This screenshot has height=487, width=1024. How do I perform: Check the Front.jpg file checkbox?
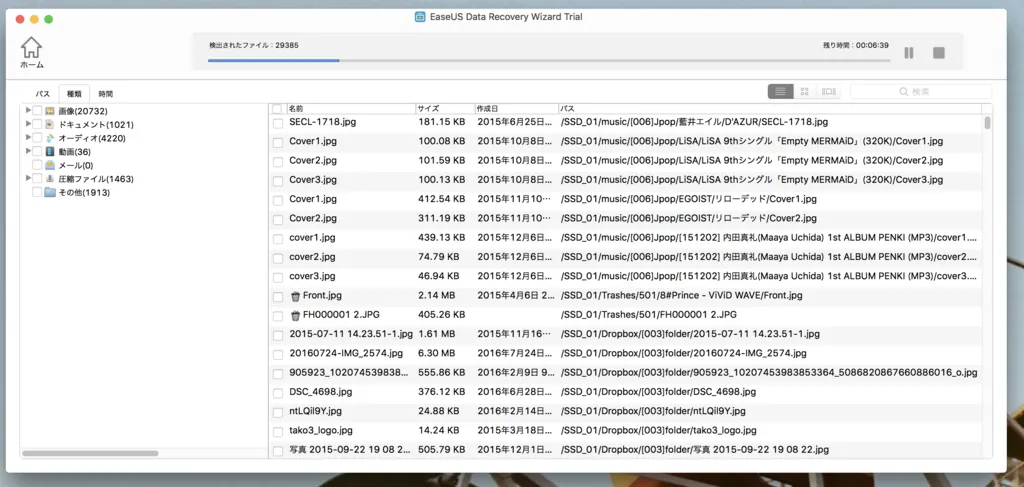tap(278, 296)
